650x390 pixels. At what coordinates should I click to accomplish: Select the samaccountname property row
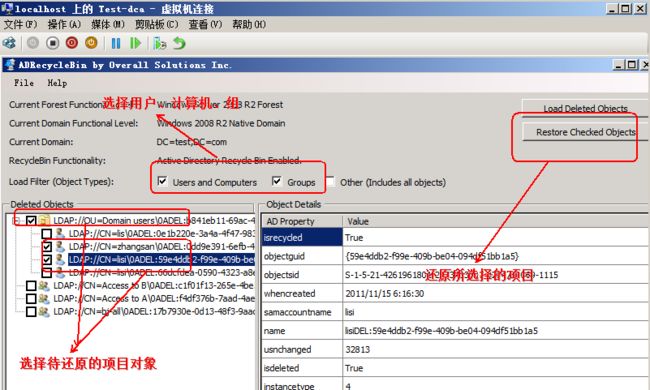point(456,312)
